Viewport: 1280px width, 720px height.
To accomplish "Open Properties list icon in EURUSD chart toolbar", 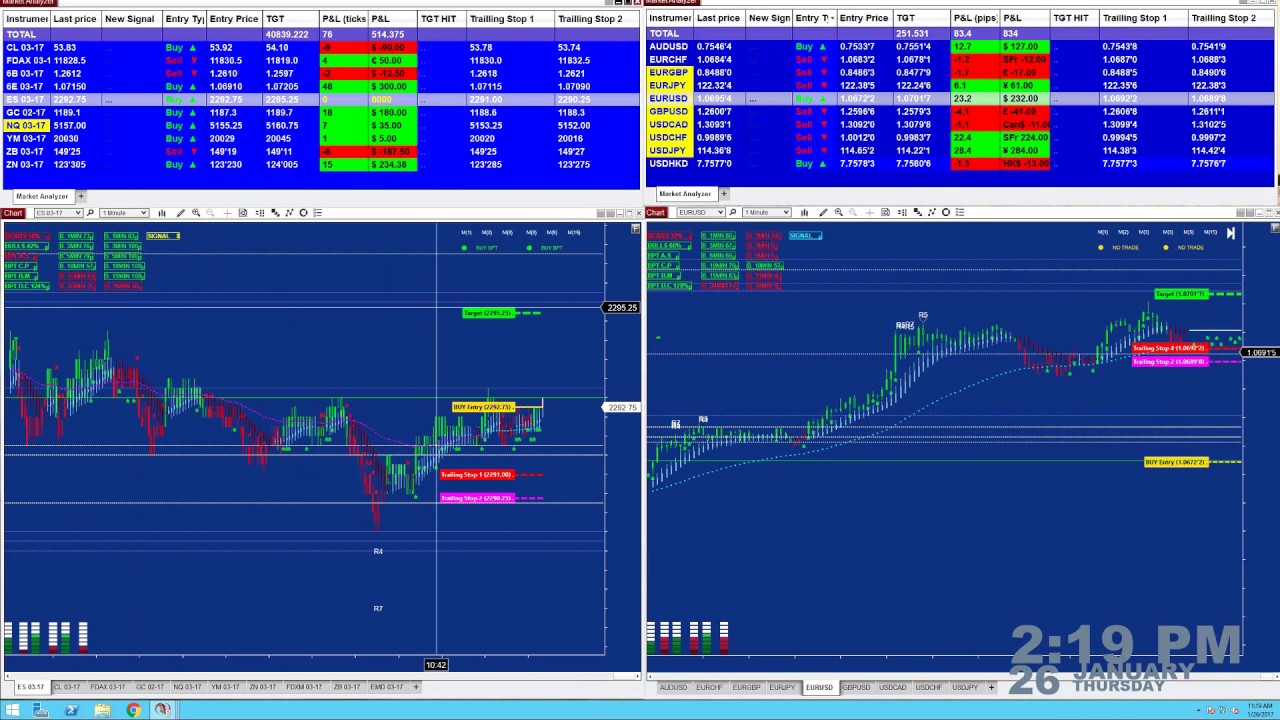I will click(960, 212).
